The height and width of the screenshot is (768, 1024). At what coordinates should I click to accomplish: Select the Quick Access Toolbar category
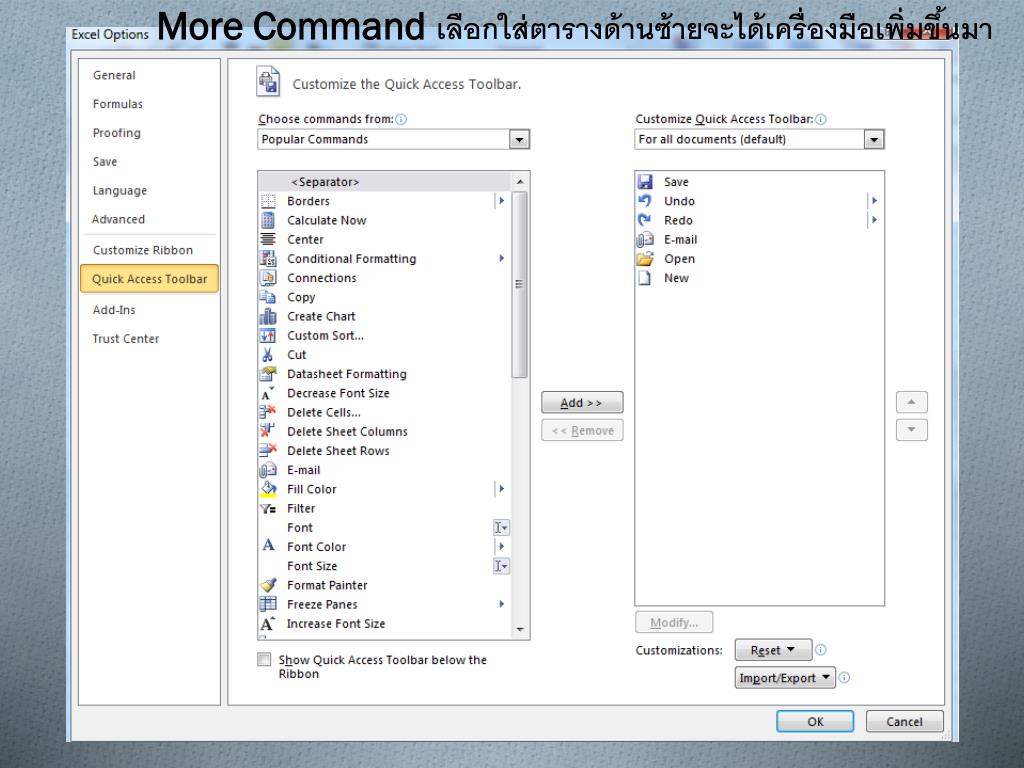[150, 279]
